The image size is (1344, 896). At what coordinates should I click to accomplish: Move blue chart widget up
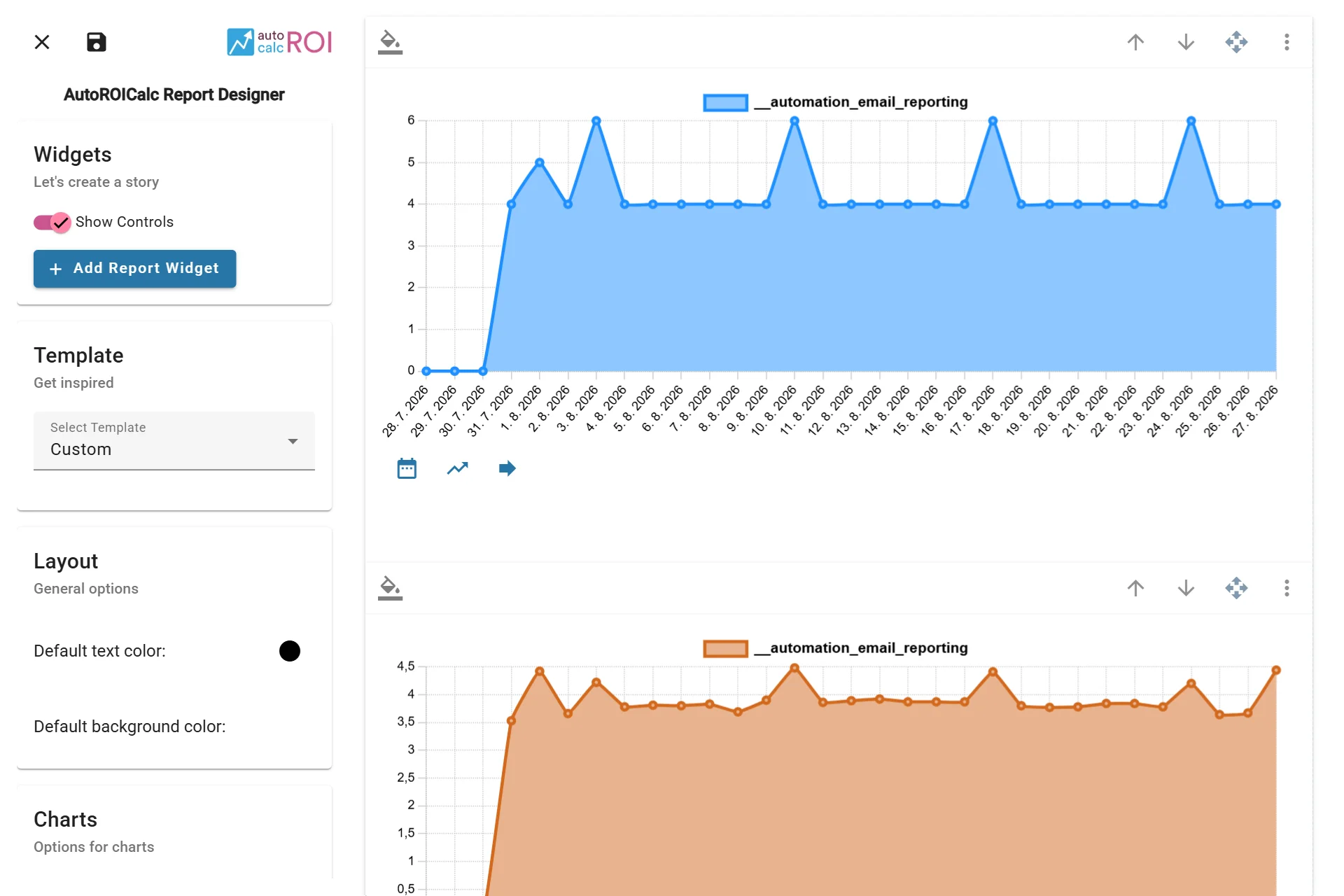pyautogui.click(x=1135, y=42)
